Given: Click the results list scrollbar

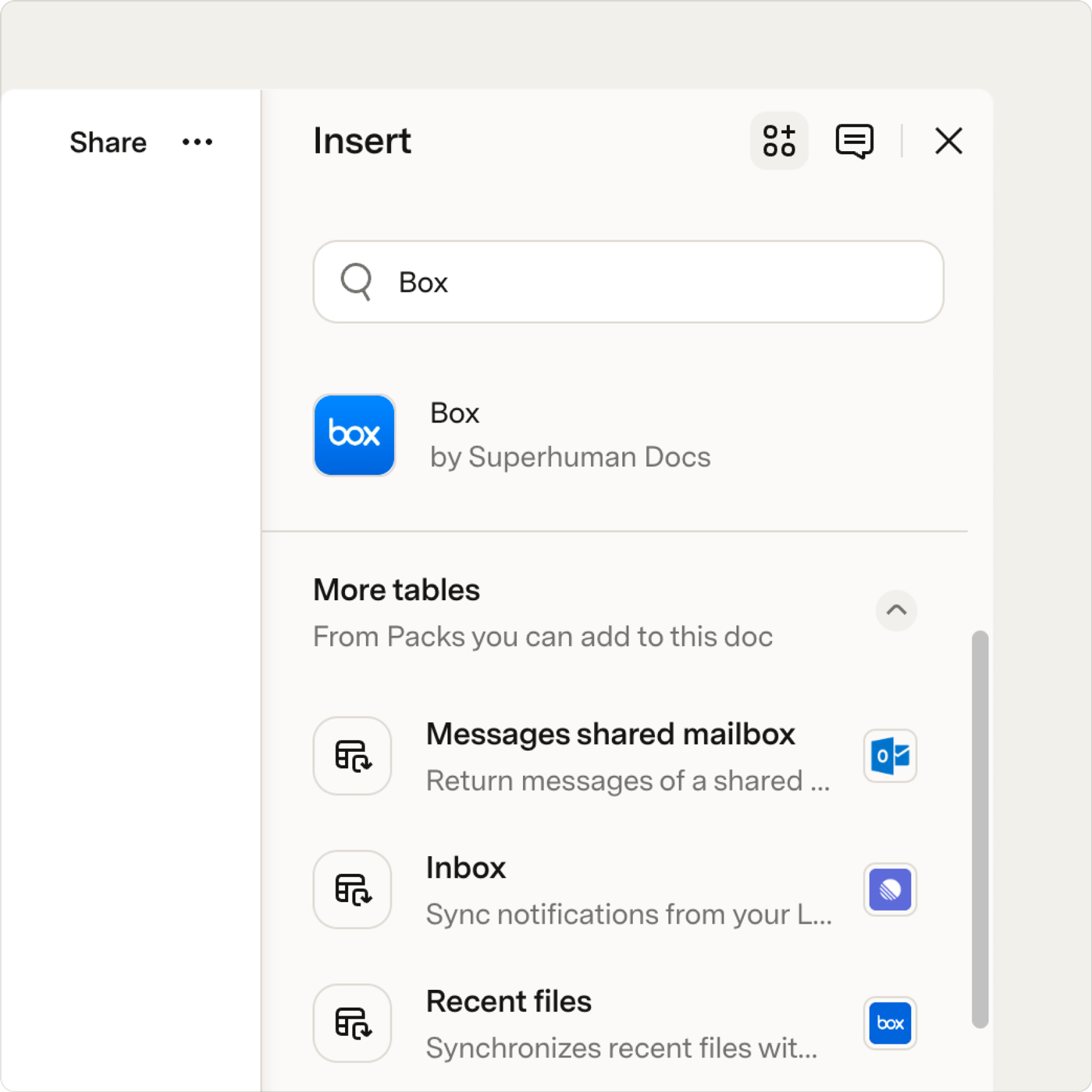Looking at the screenshot, I should click(x=980, y=830).
